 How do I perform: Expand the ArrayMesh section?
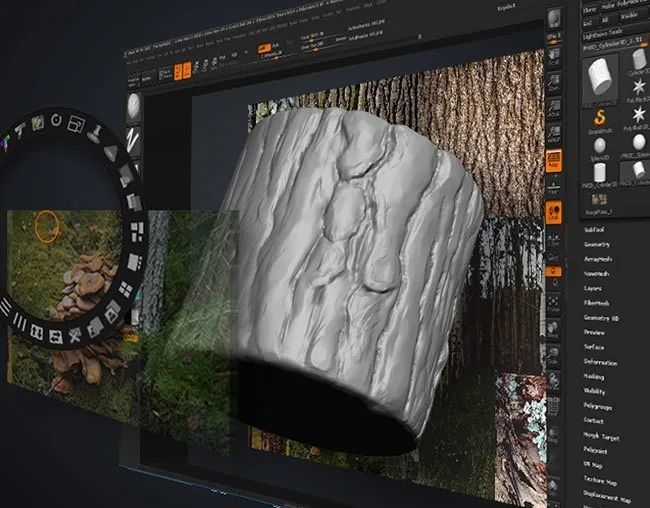pyautogui.click(x=598, y=259)
